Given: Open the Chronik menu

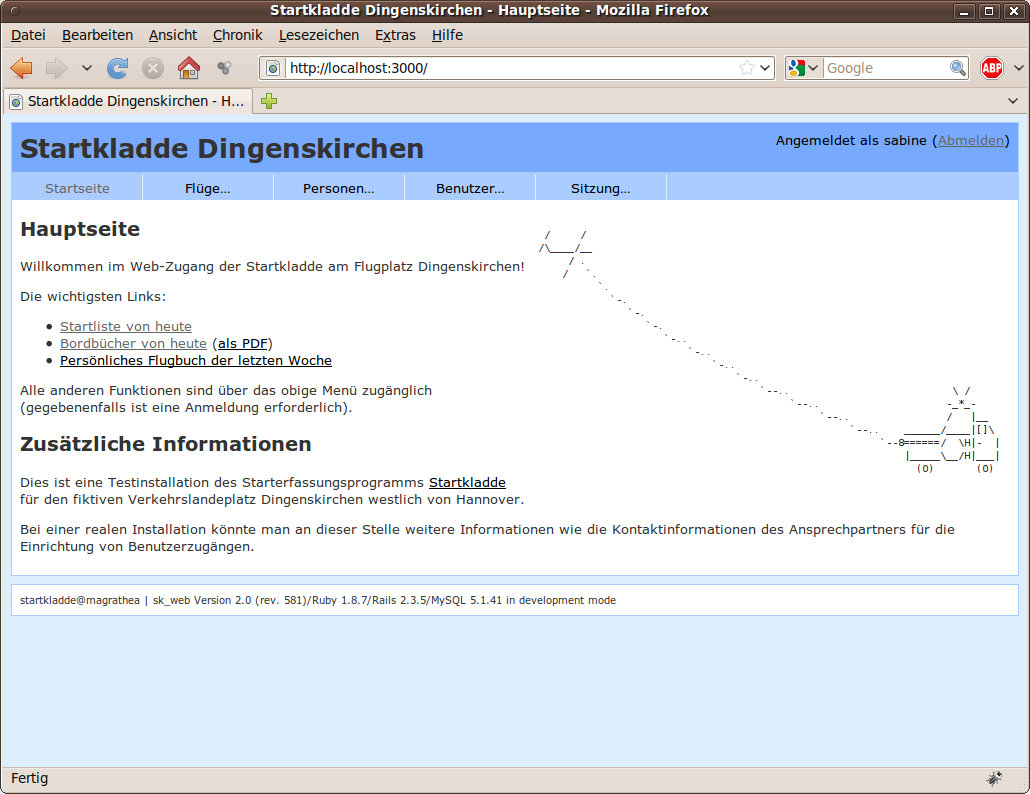Looking at the screenshot, I should tap(237, 35).
